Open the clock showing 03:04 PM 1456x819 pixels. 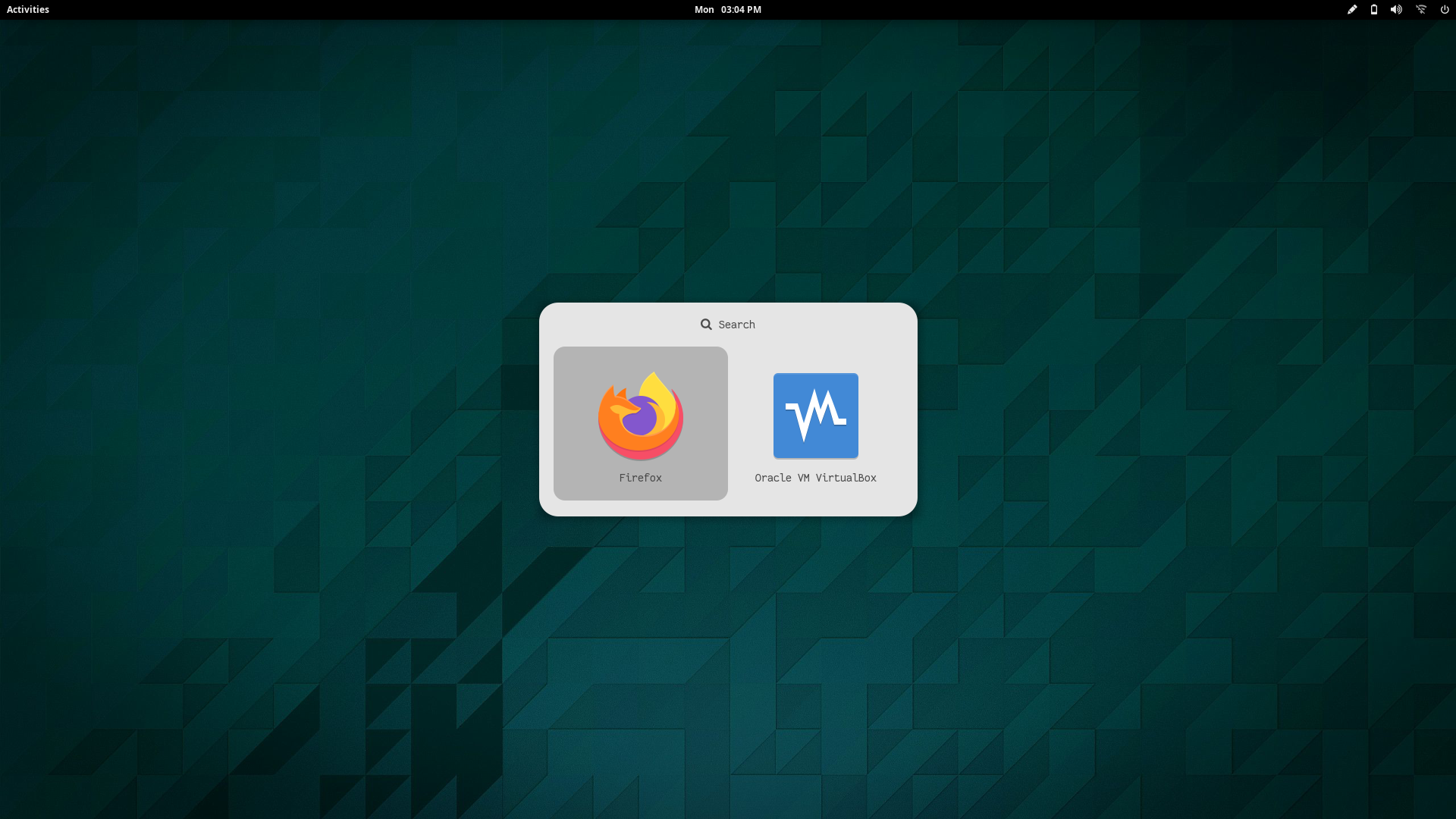pyautogui.click(x=741, y=10)
